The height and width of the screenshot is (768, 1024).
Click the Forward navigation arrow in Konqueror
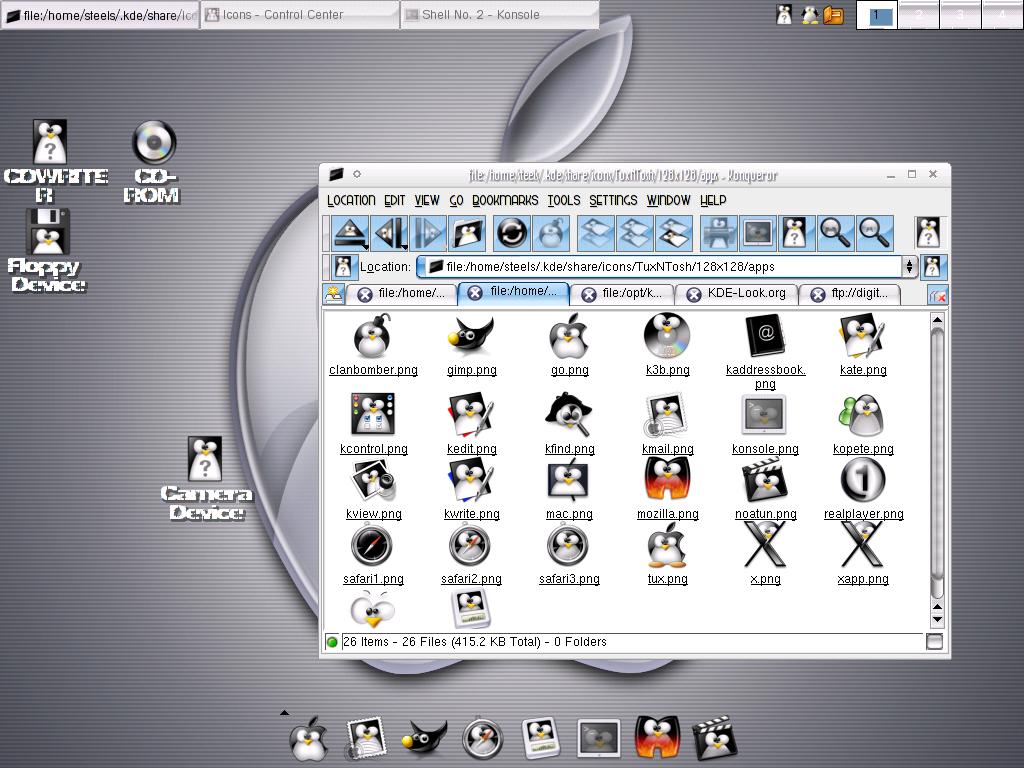point(428,232)
